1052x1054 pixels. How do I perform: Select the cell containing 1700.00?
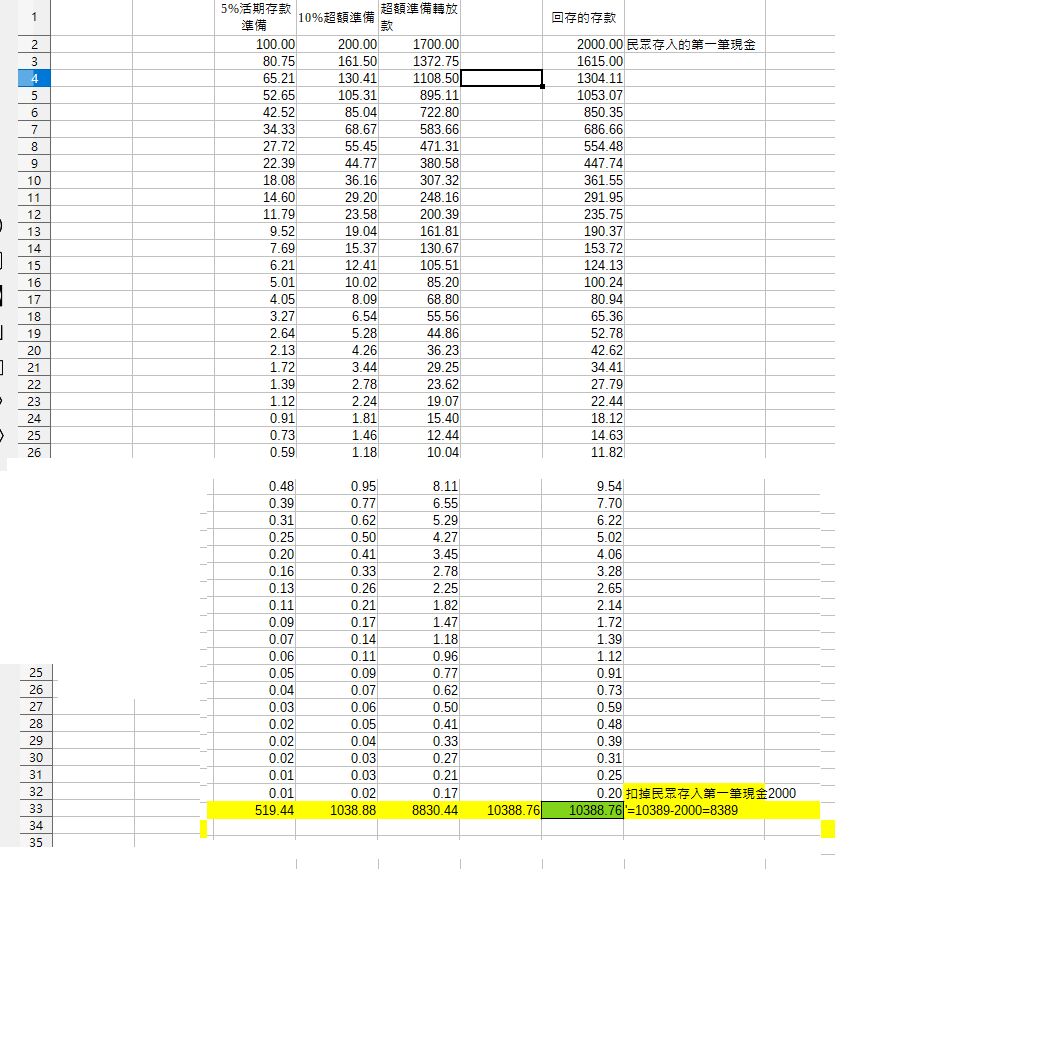[419, 45]
